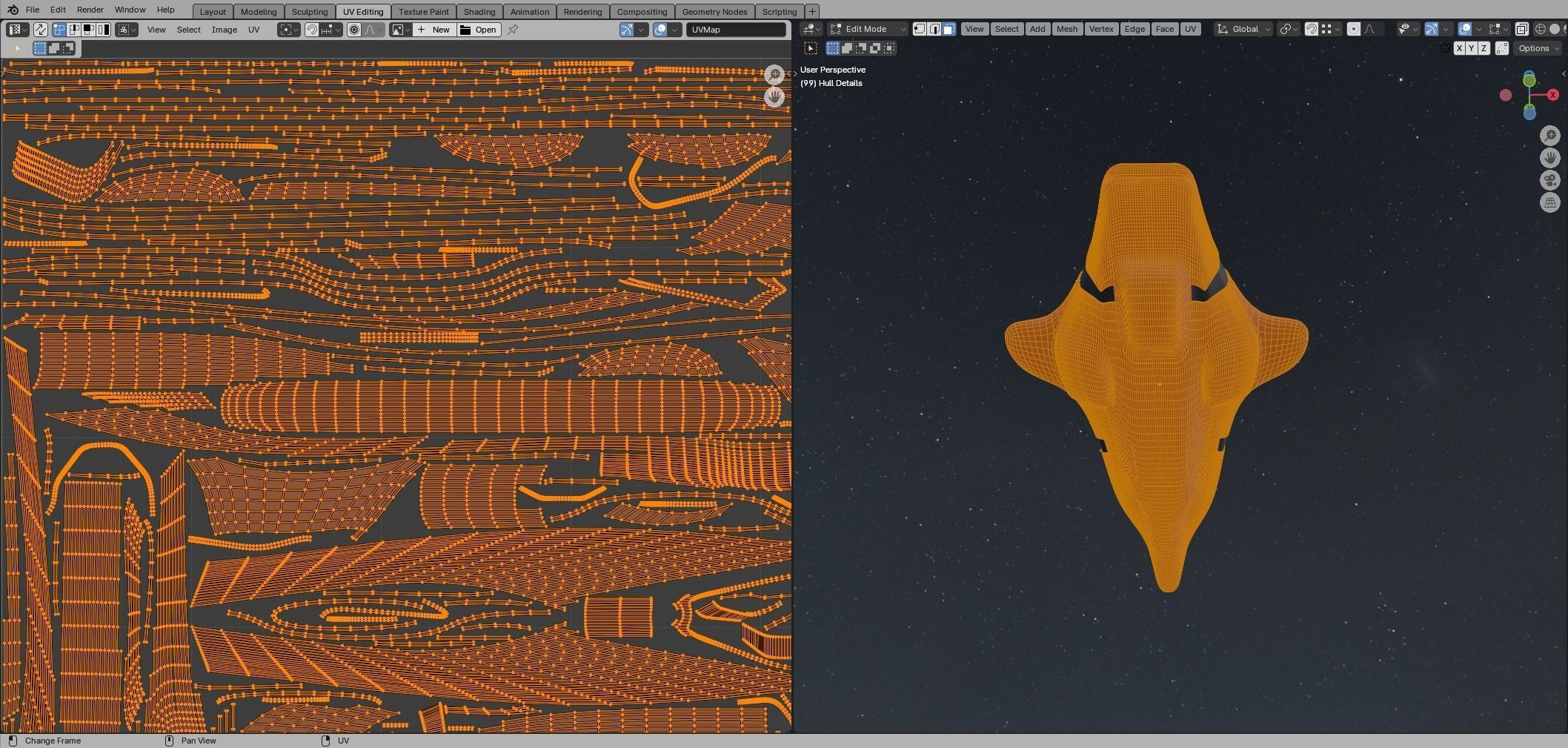Toggle the camera view

coord(1550,180)
